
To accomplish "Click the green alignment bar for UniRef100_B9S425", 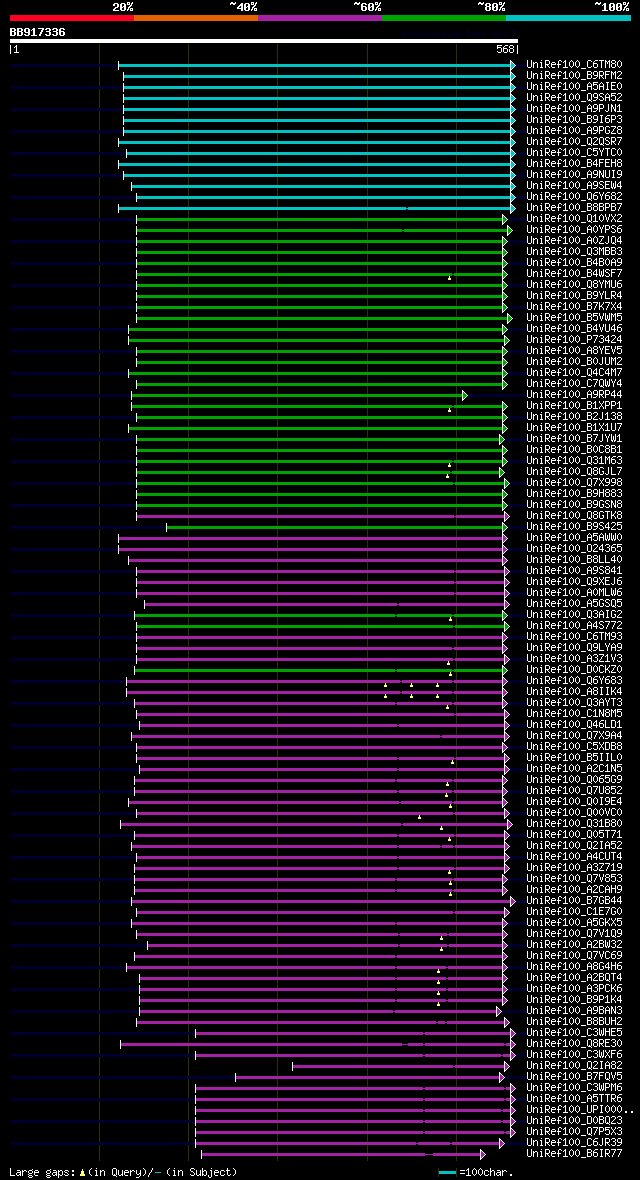I will click(337, 527).
